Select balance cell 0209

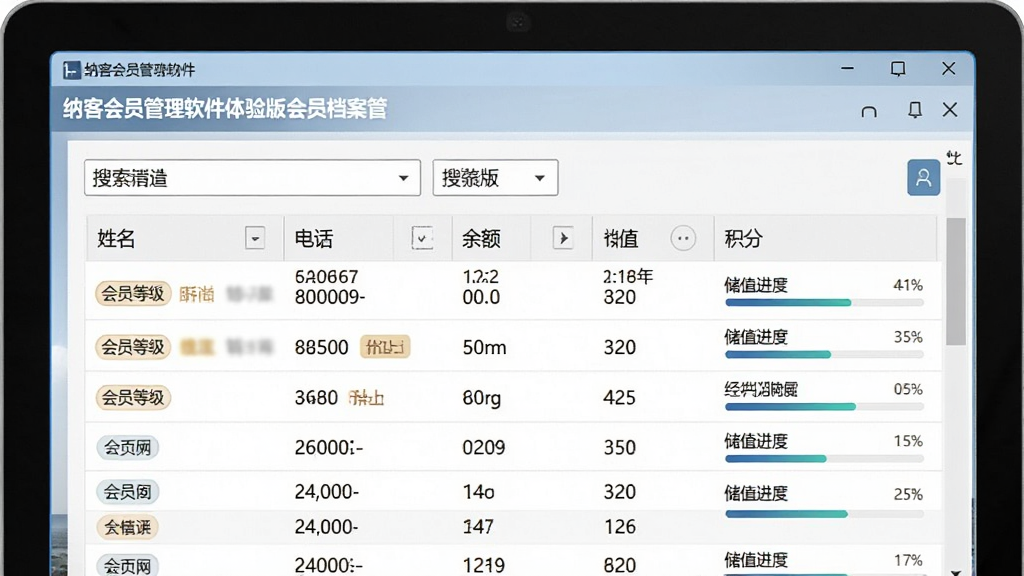click(x=483, y=447)
